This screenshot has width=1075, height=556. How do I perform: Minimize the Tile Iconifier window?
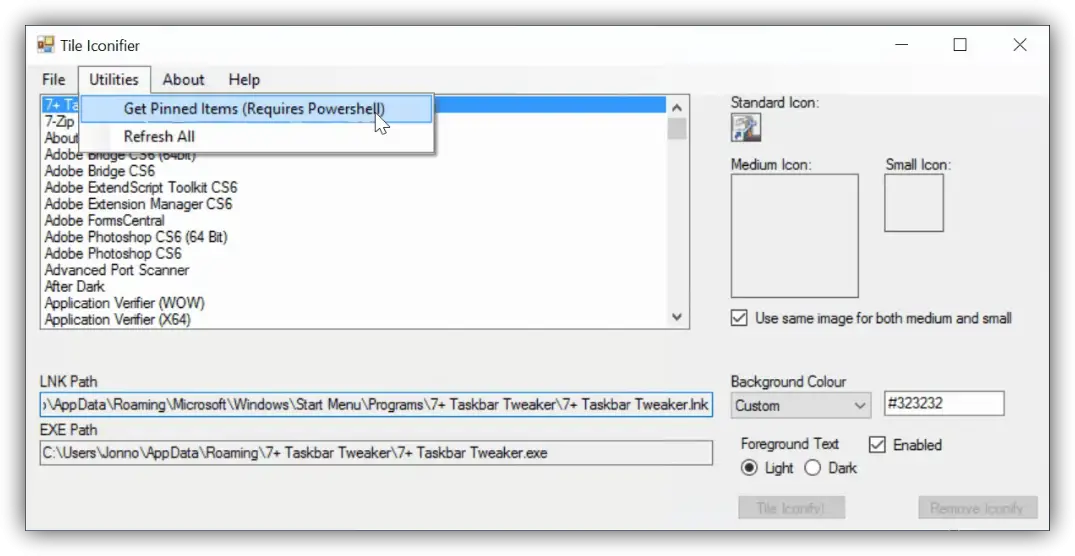(902, 45)
